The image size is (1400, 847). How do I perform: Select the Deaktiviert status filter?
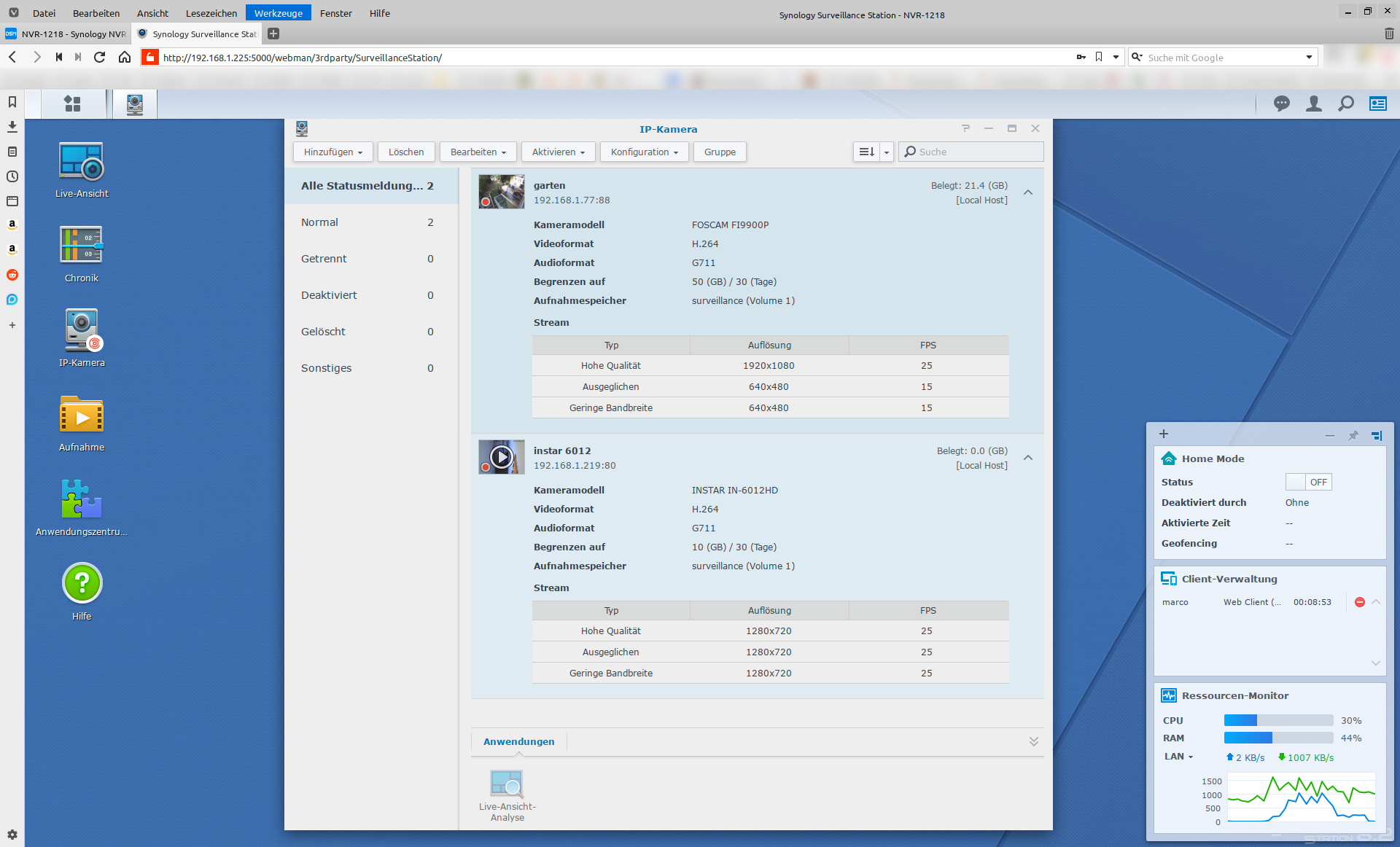coord(371,295)
